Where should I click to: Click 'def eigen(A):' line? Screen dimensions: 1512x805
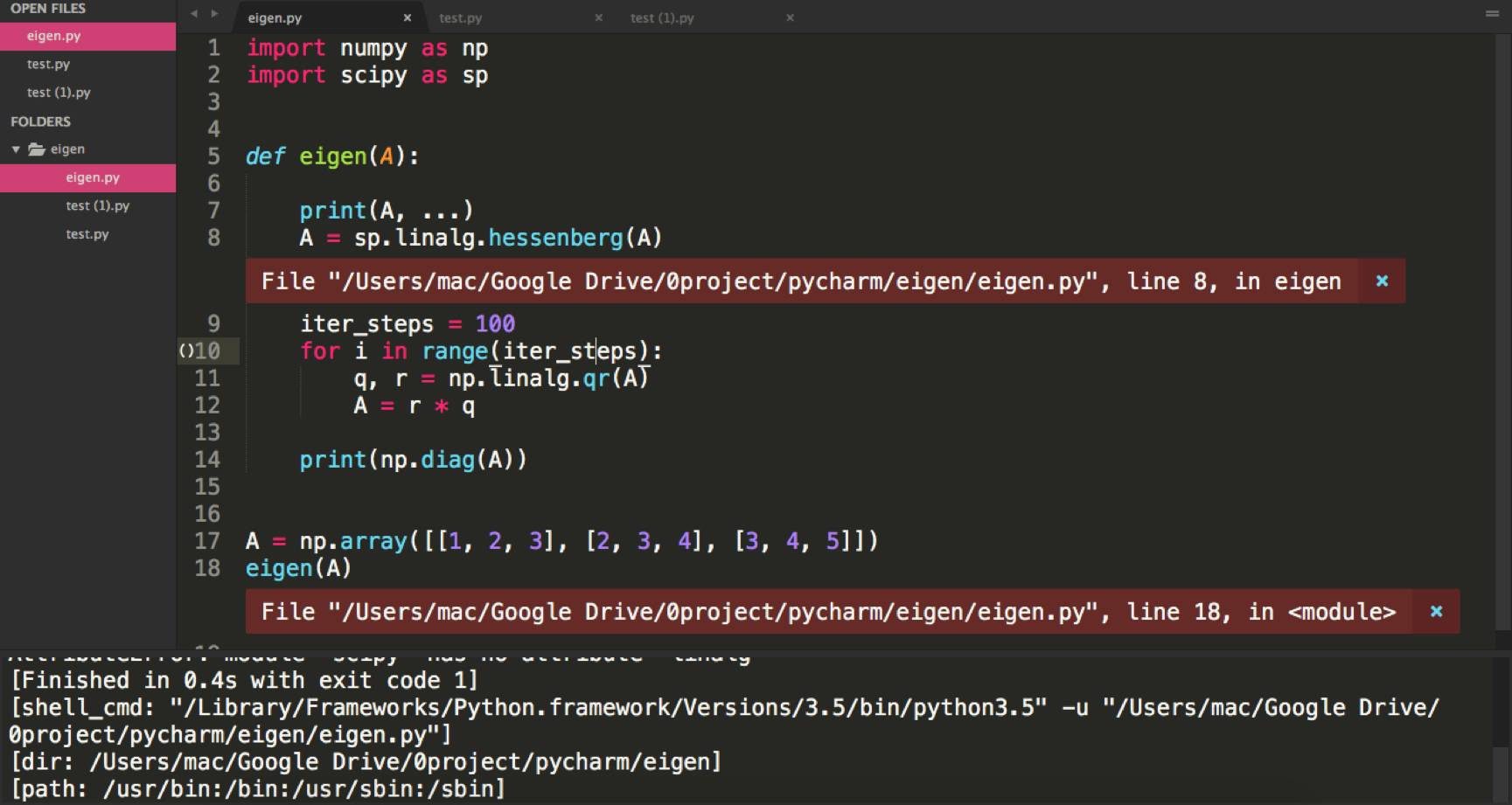[x=332, y=156]
